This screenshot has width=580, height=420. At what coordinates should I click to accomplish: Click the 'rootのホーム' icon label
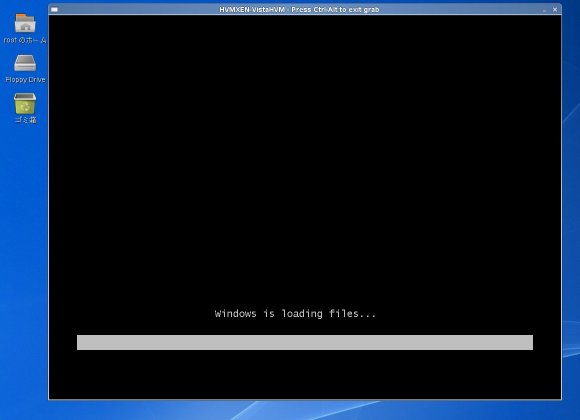tap(25, 40)
